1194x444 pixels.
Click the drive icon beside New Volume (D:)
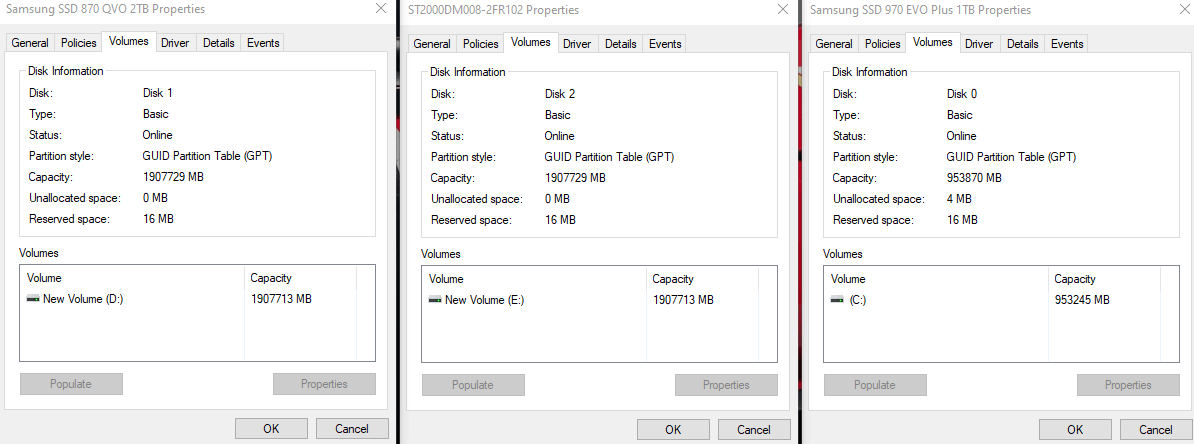[33, 299]
